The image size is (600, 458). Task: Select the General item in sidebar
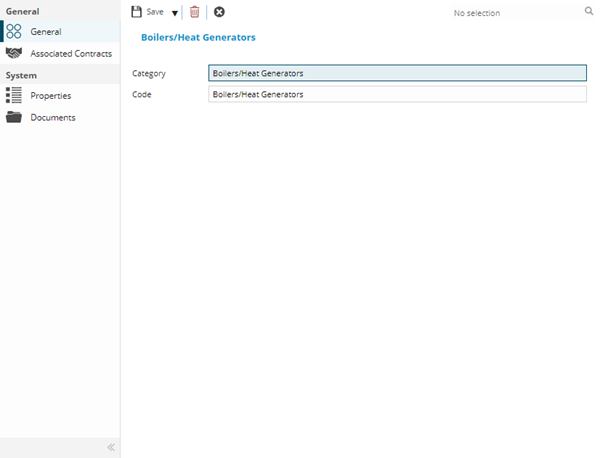46,32
